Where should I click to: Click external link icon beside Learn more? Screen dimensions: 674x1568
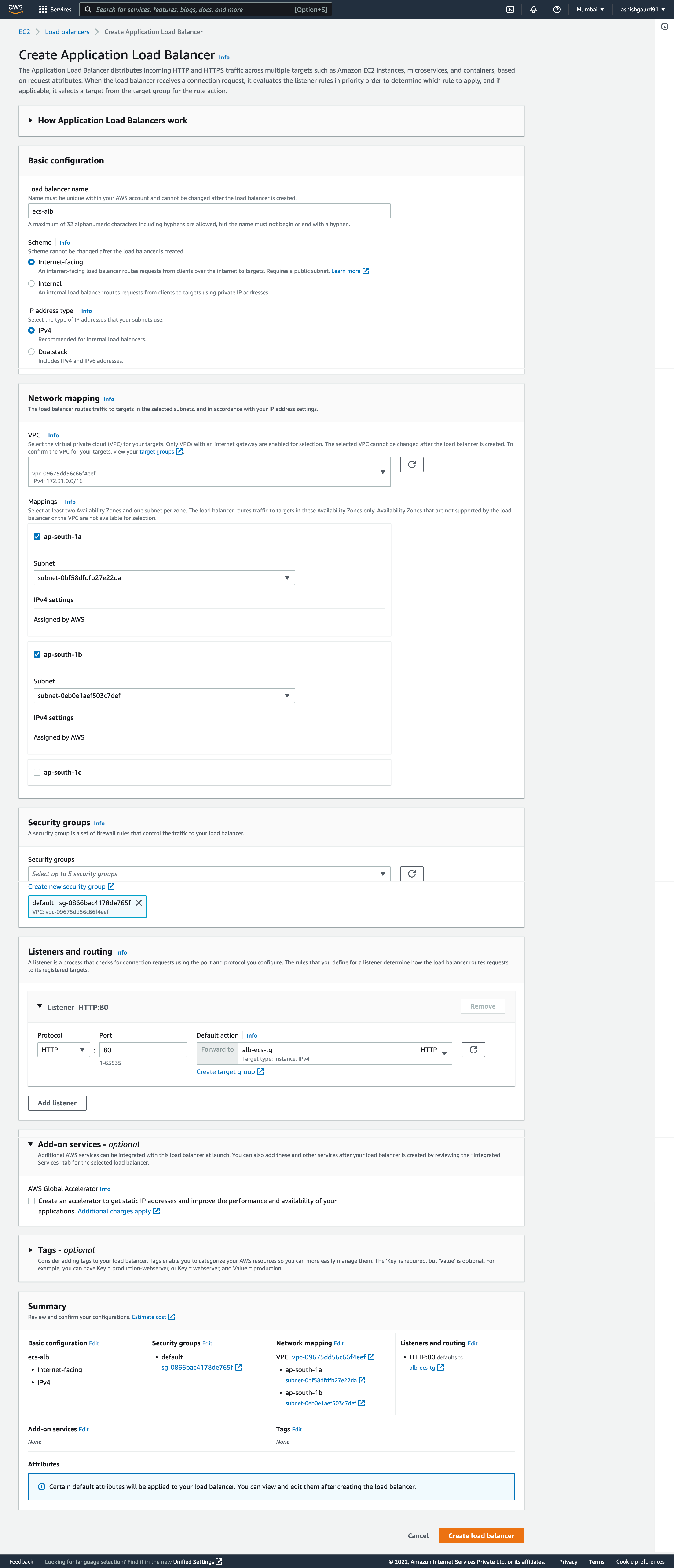[366, 271]
